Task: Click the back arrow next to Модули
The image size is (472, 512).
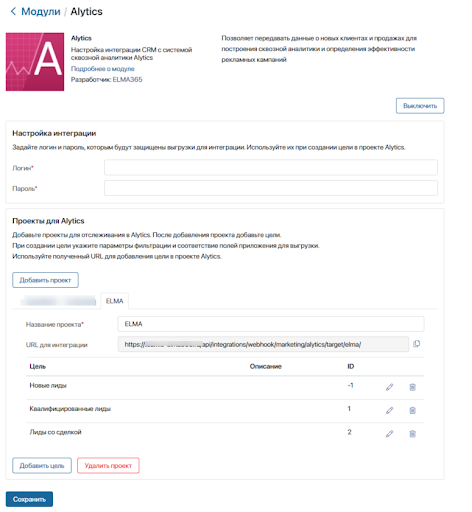Action: point(13,11)
